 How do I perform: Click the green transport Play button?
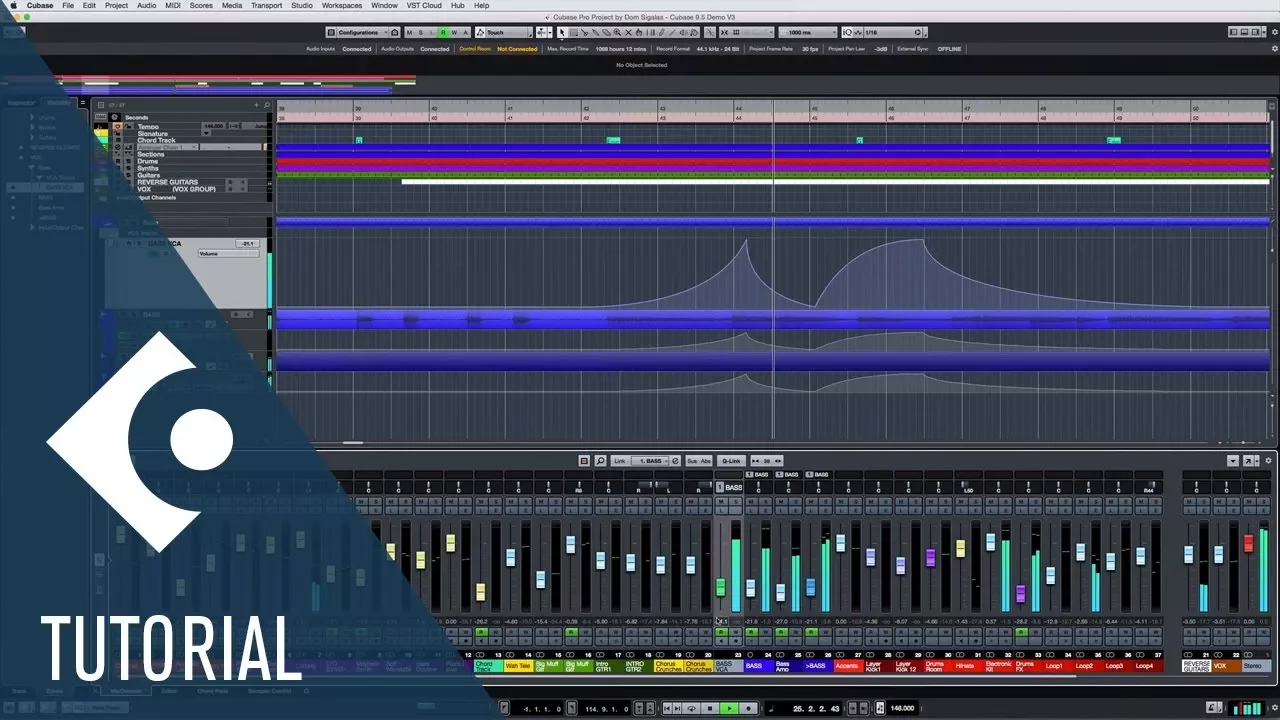pyautogui.click(x=729, y=708)
